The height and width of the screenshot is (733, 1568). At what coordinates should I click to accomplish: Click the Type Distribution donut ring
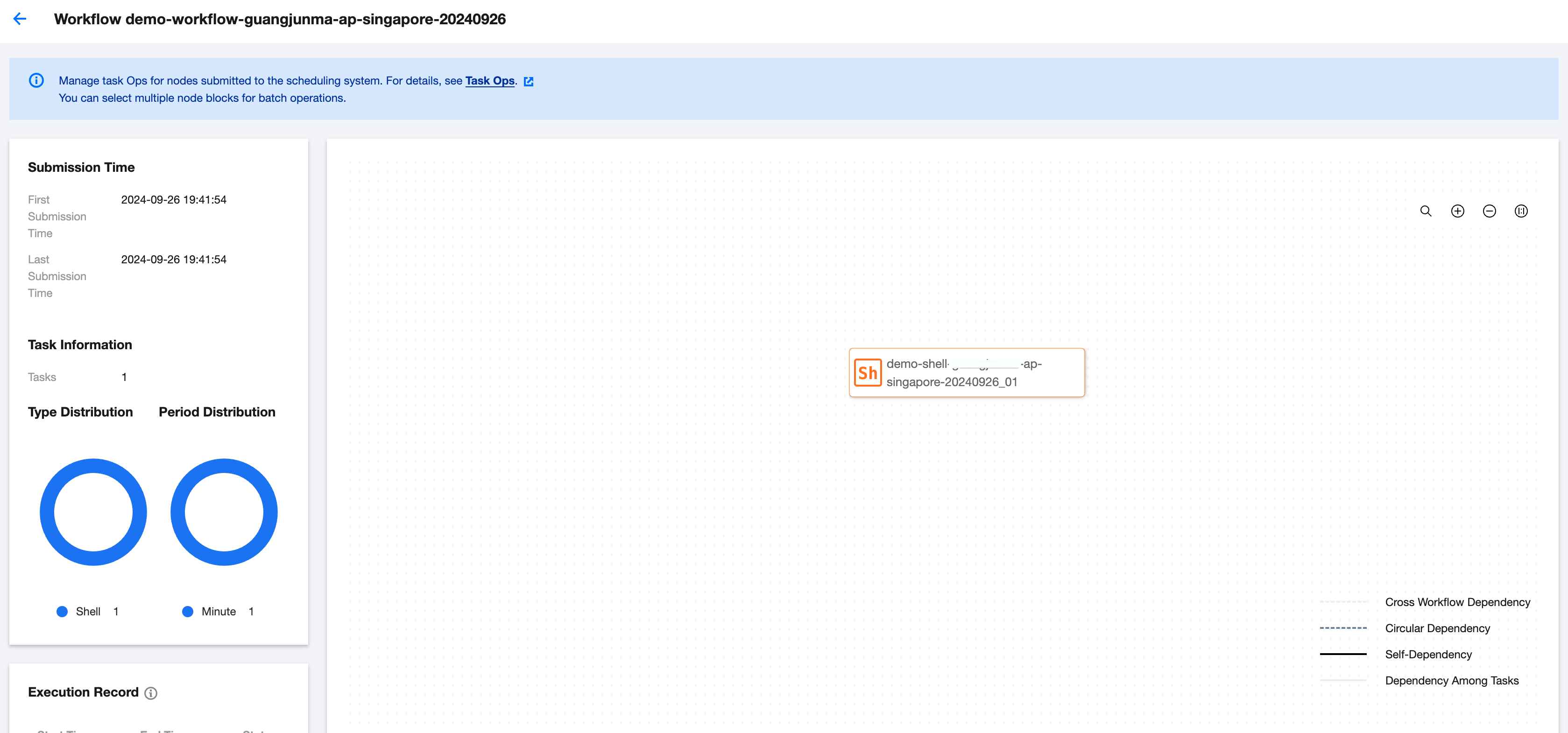(93, 466)
